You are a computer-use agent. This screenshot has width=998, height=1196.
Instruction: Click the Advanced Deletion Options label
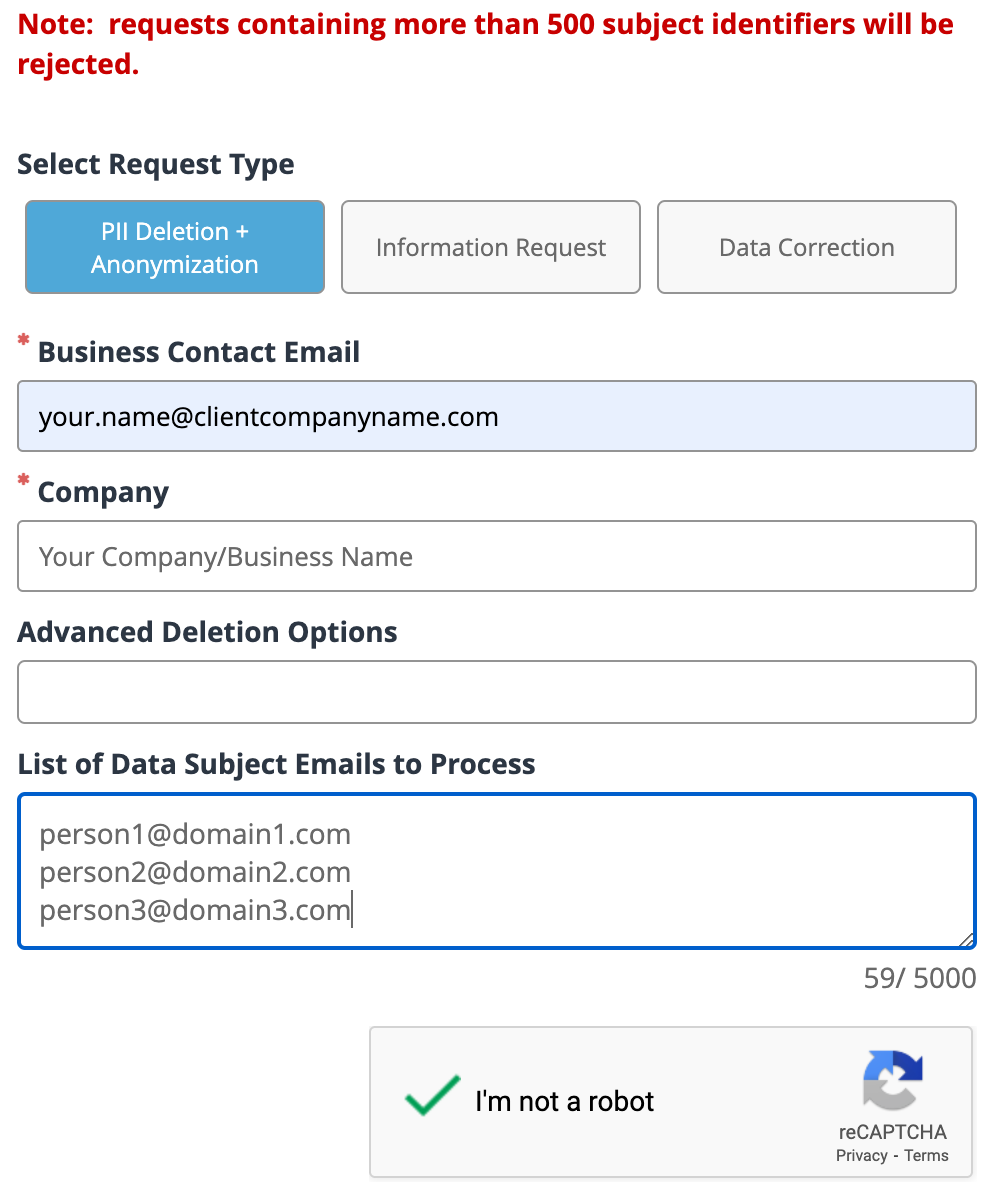pos(208,632)
